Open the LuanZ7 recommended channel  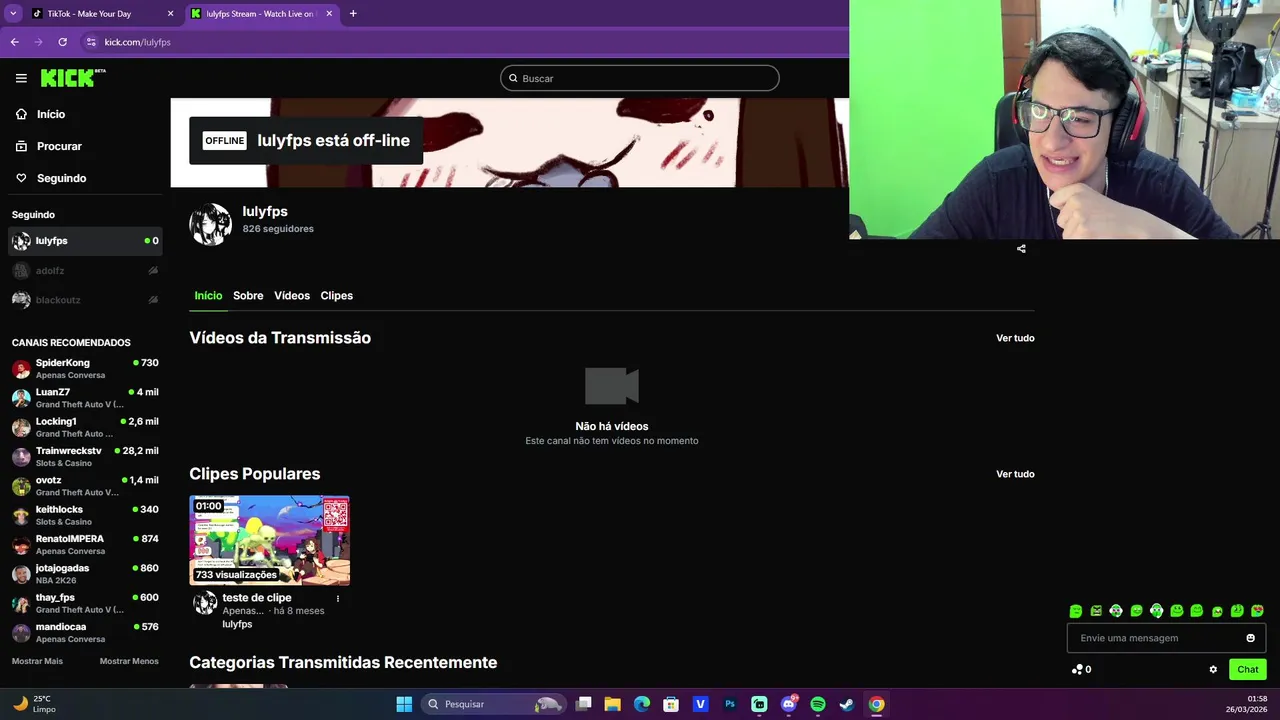pyautogui.click(x=85, y=398)
